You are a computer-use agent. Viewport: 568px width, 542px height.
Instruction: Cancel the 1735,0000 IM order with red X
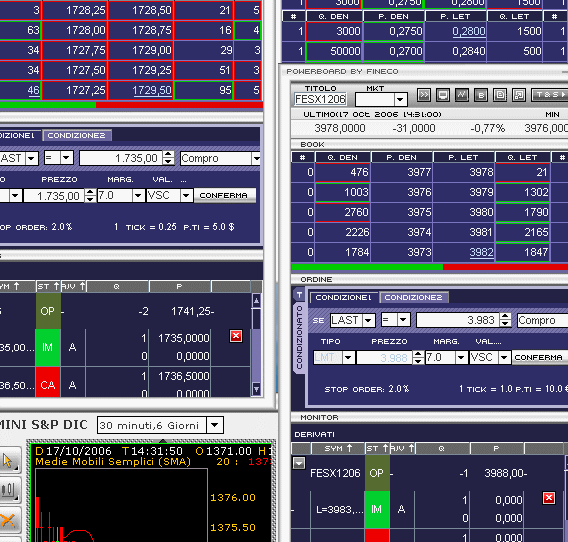[236, 336]
